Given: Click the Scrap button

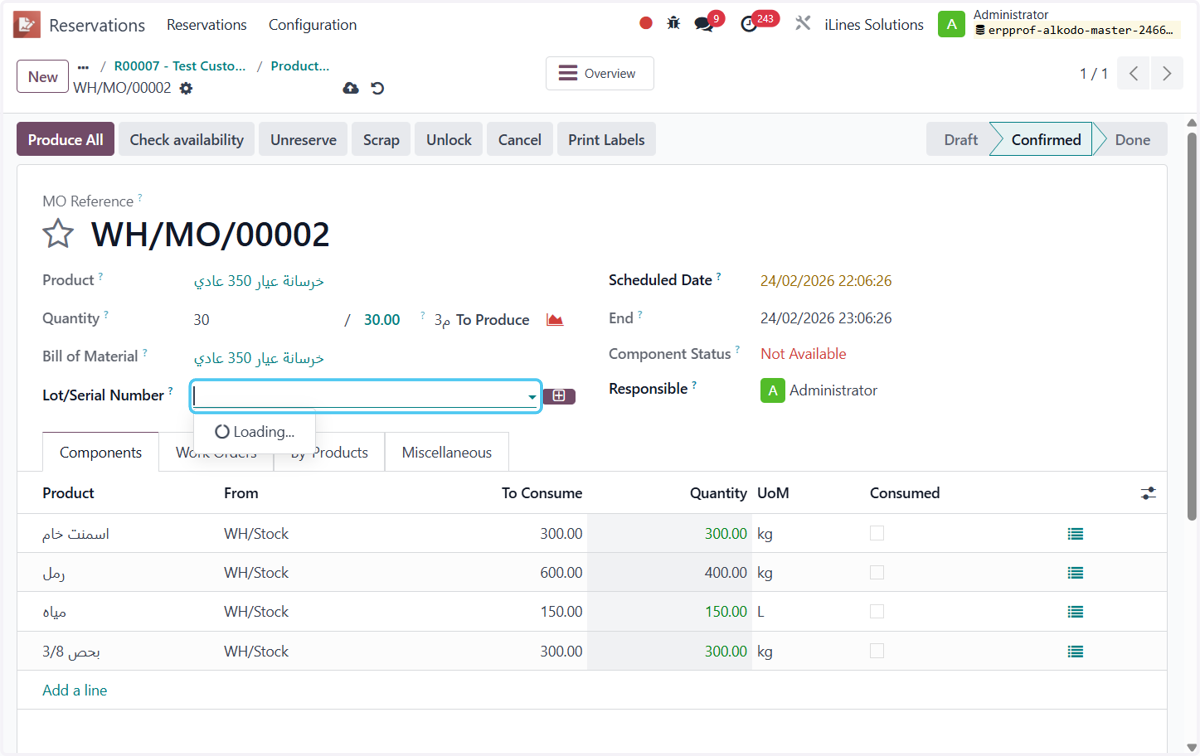Looking at the screenshot, I should [381, 140].
